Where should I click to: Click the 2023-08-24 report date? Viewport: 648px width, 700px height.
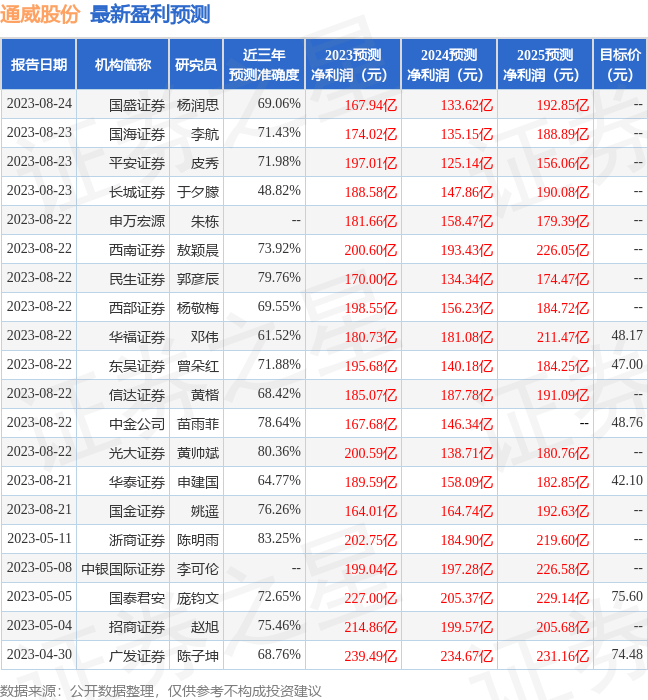tap(39, 104)
